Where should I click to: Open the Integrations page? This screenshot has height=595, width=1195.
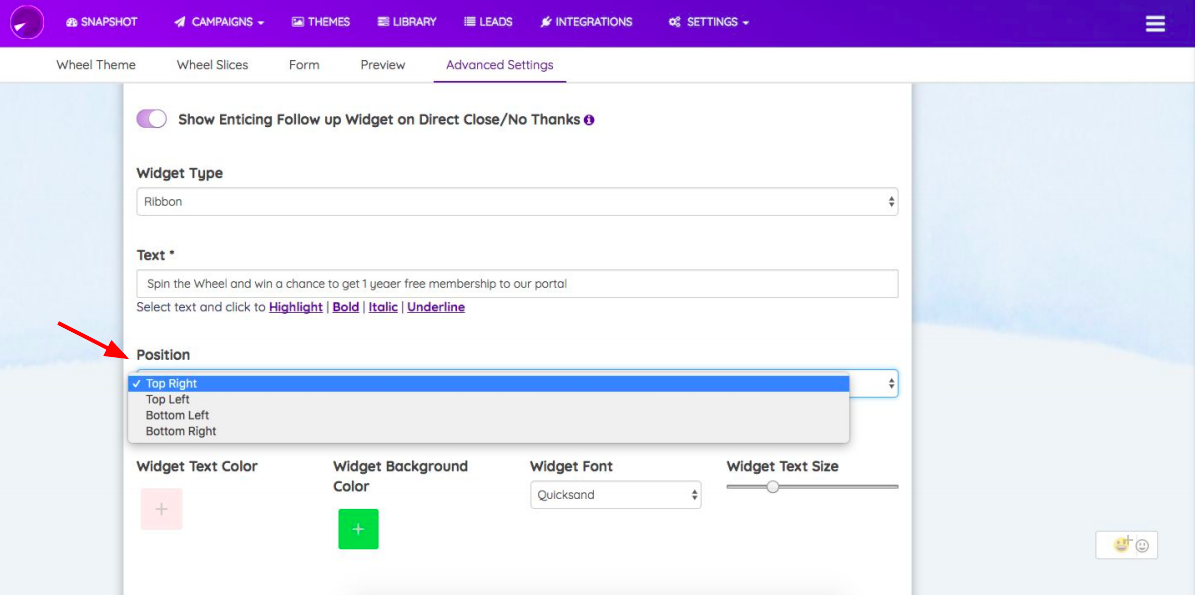586,22
